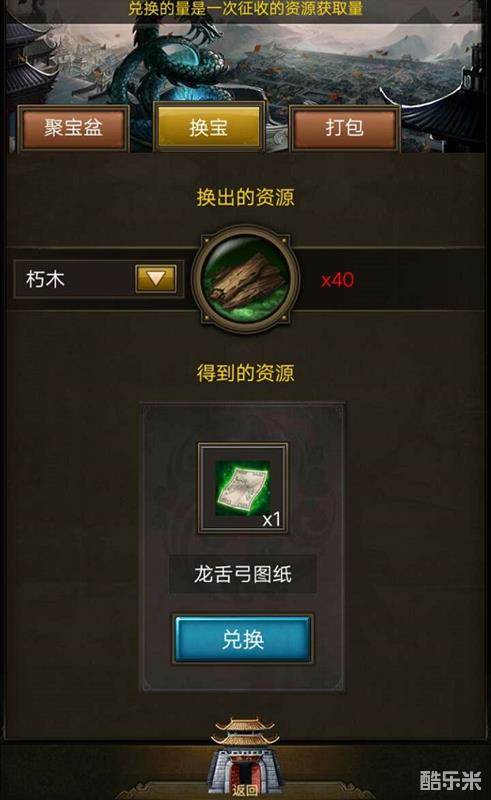
Task: Tap the x1 count on the blueprint
Action: (x=272, y=519)
